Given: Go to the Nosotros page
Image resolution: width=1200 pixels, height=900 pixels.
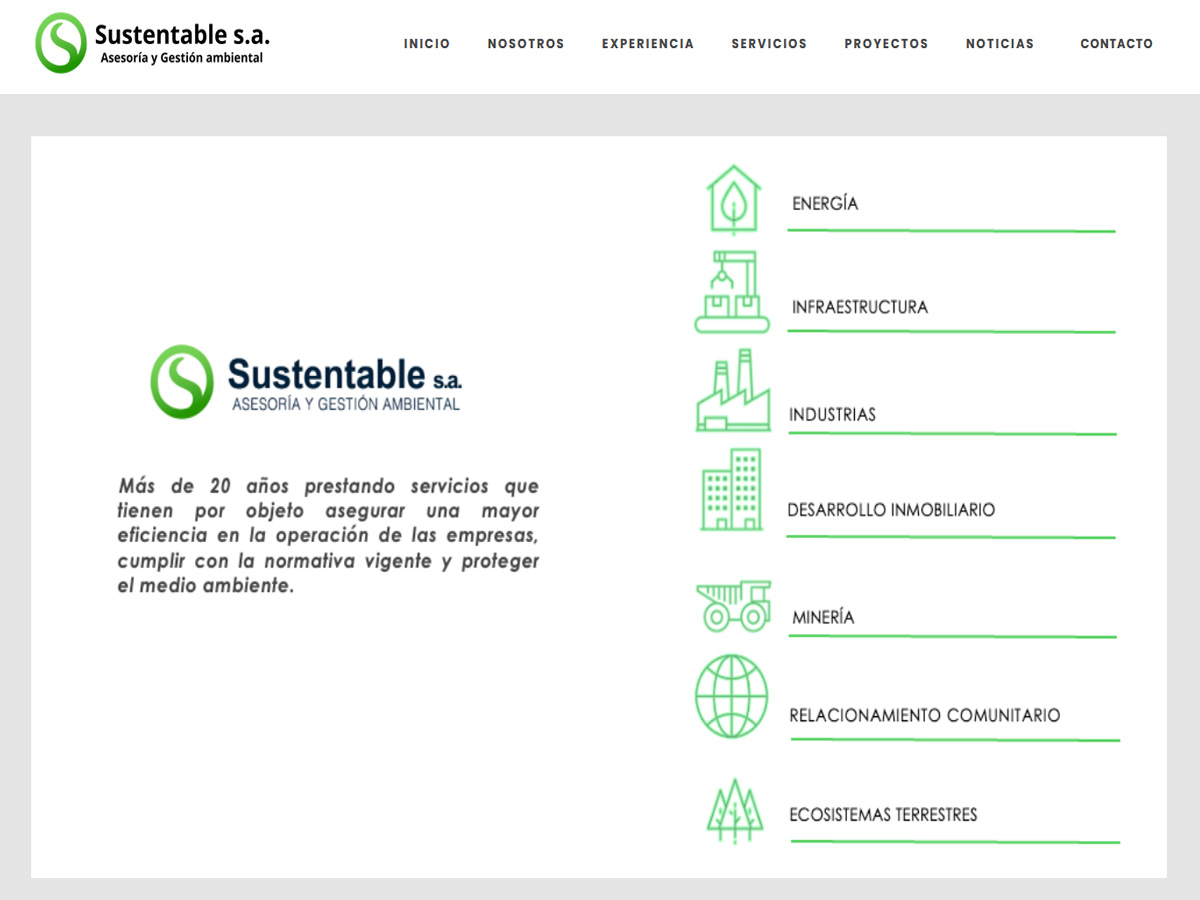Looking at the screenshot, I should point(526,44).
